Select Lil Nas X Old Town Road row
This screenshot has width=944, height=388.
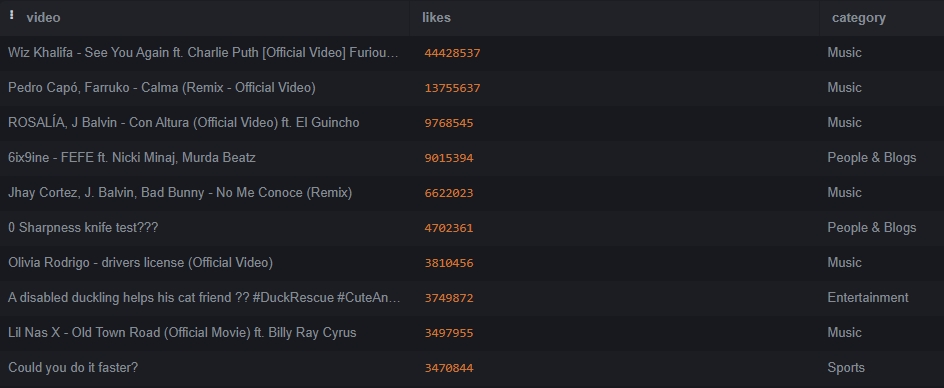click(472, 333)
